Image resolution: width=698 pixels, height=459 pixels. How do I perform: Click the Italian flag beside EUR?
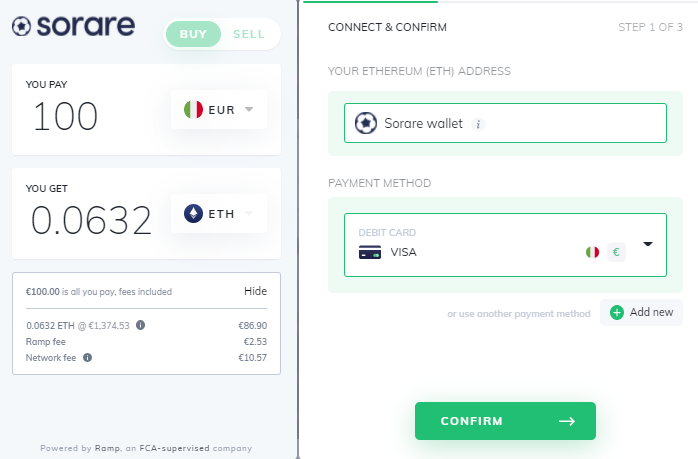click(193, 110)
